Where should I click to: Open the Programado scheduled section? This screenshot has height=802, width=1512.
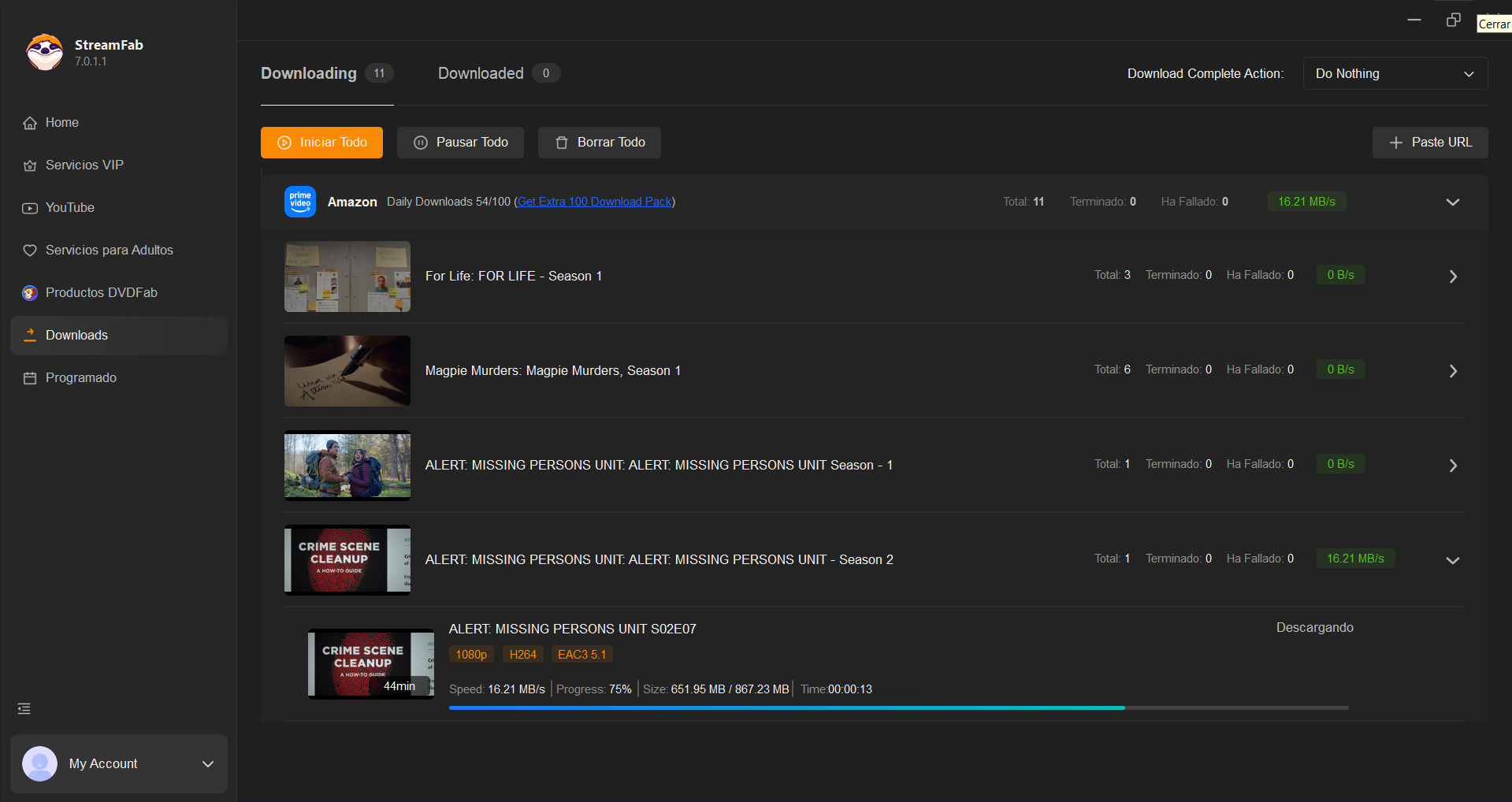tap(80, 378)
